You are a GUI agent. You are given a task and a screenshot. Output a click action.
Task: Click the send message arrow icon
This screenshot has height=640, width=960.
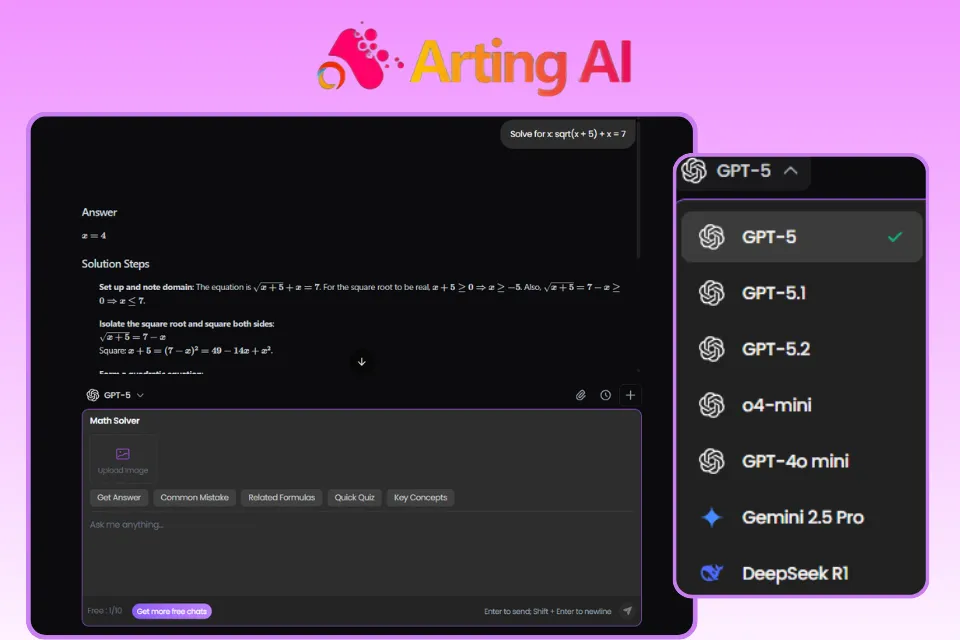[628, 609]
